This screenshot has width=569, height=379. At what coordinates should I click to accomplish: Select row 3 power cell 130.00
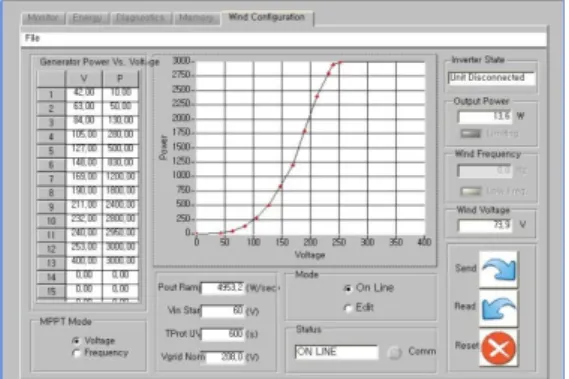[x=120, y=121]
